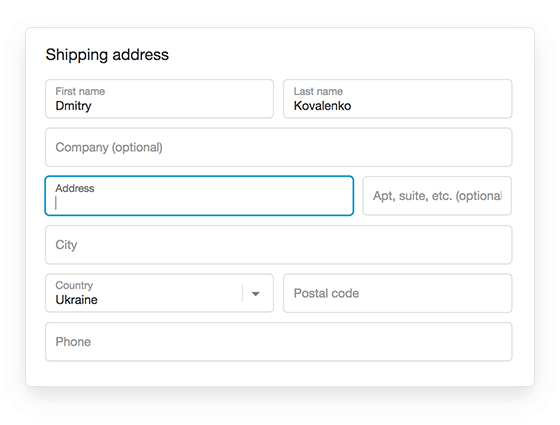Focus the Apt, suite, etc. field
The width and height of the screenshot is (560, 425).
point(437,196)
